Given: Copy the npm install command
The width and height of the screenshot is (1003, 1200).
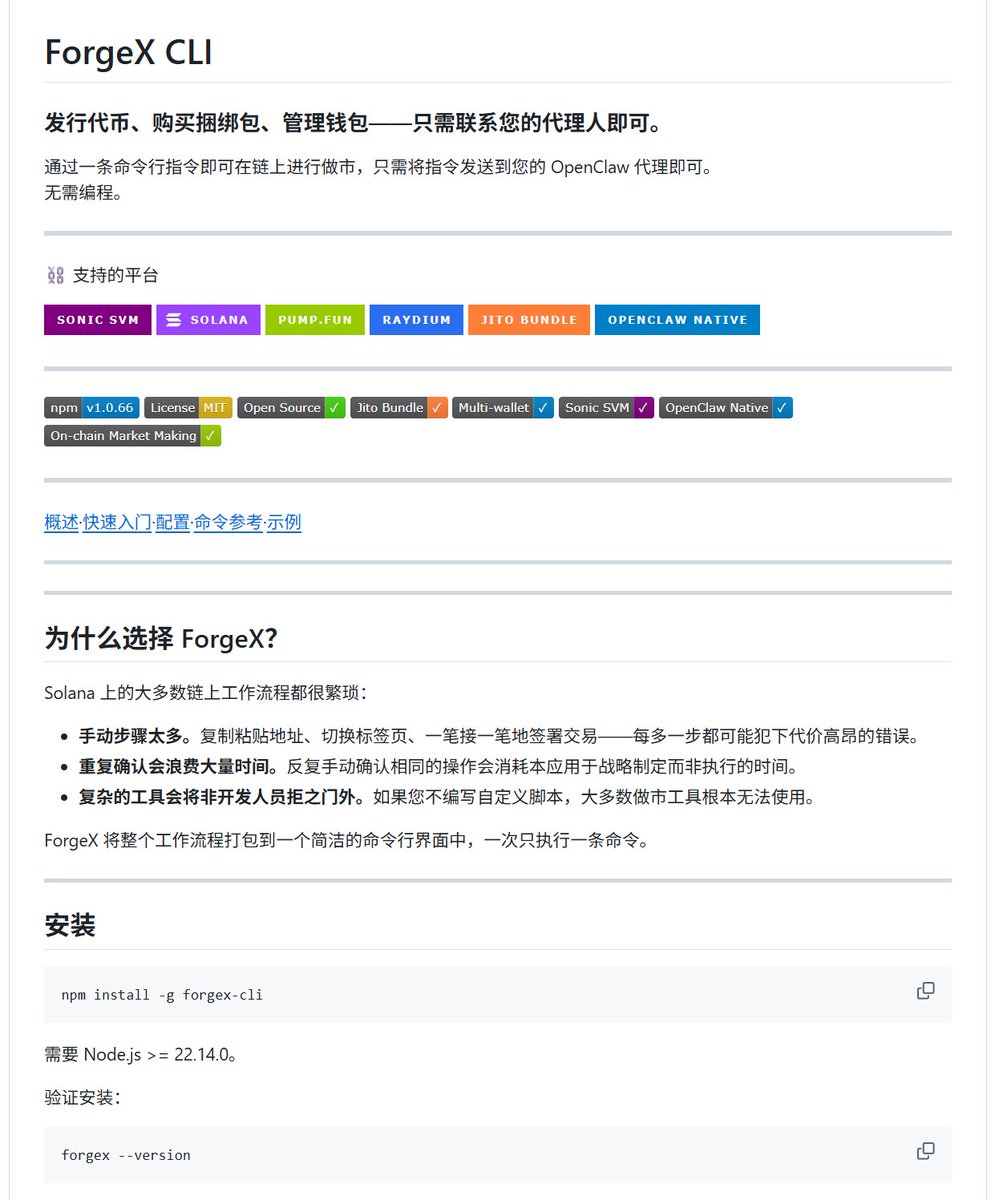Looking at the screenshot, I should (925, 991).
